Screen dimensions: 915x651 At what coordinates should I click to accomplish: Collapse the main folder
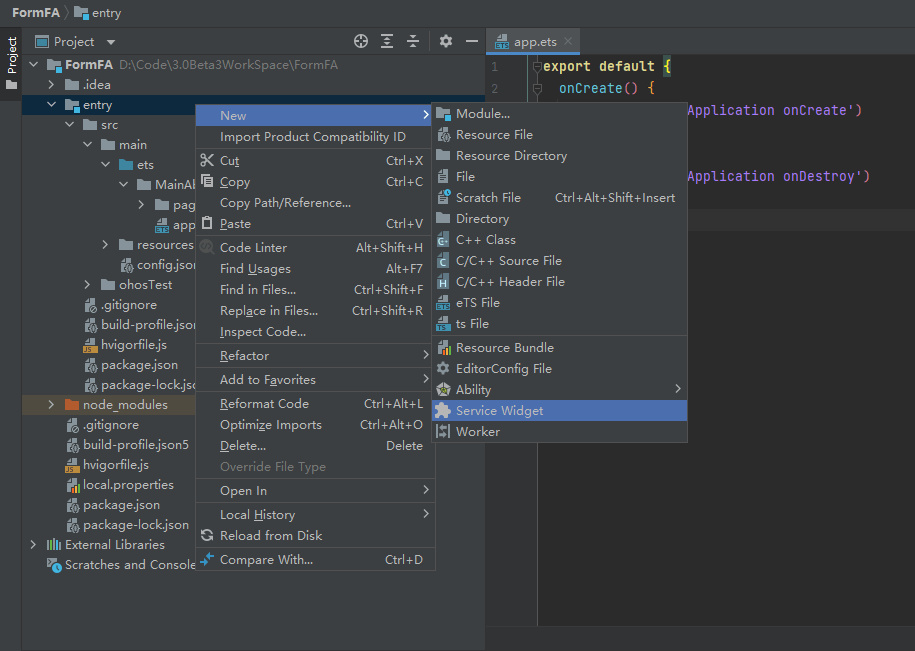tap(88, 144)
